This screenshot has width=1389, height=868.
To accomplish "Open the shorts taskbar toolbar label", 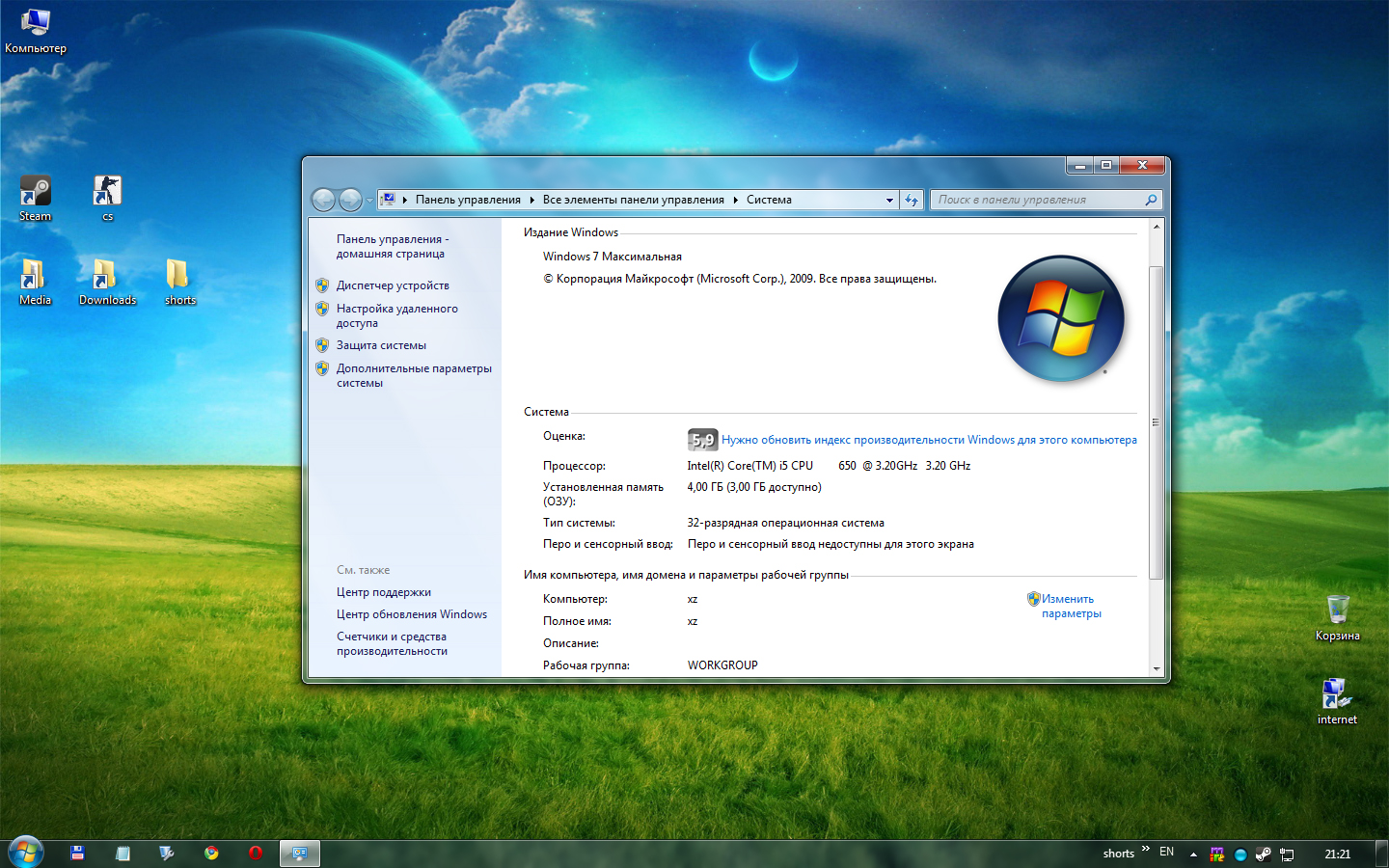I will pyautogui.click(x=1118, y=854).
